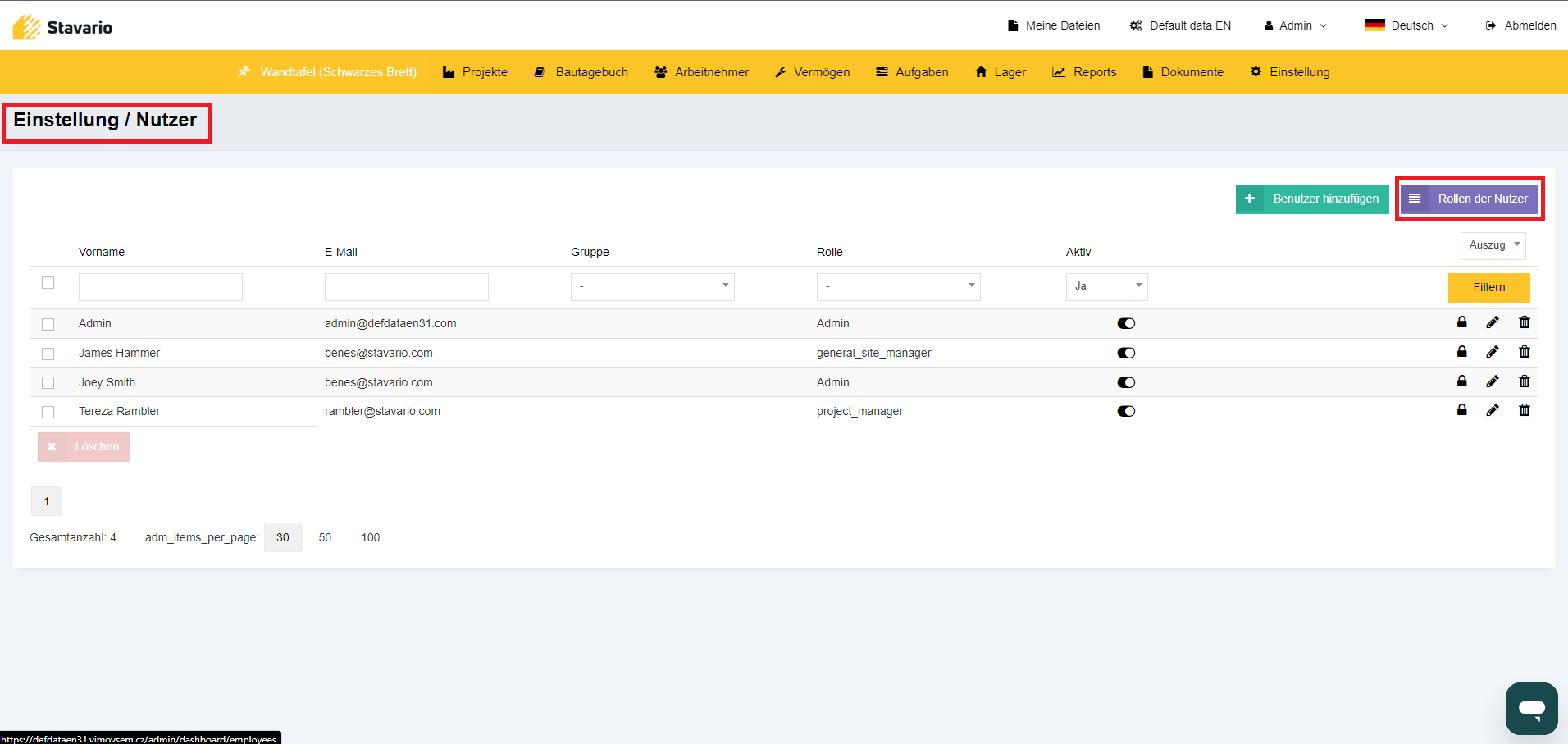Click the email admin@defdataen31.com

(x=390, y=323)
